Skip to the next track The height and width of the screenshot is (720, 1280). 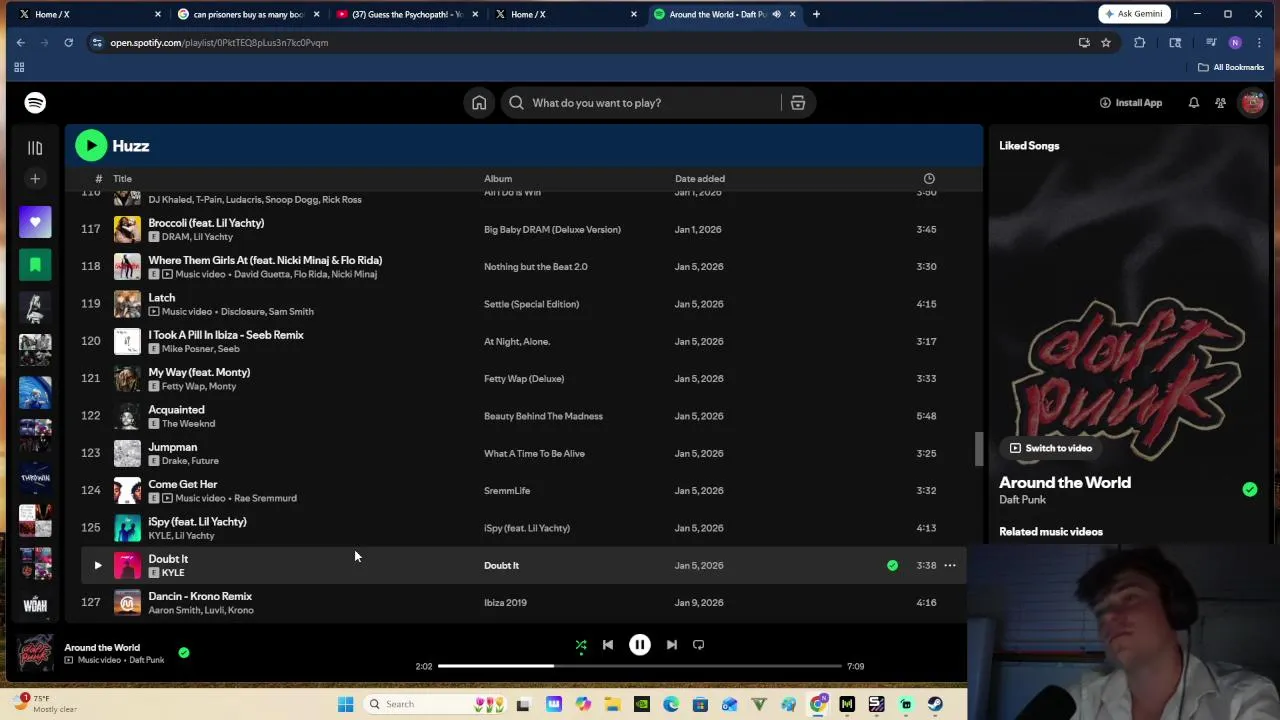point(671,645)
